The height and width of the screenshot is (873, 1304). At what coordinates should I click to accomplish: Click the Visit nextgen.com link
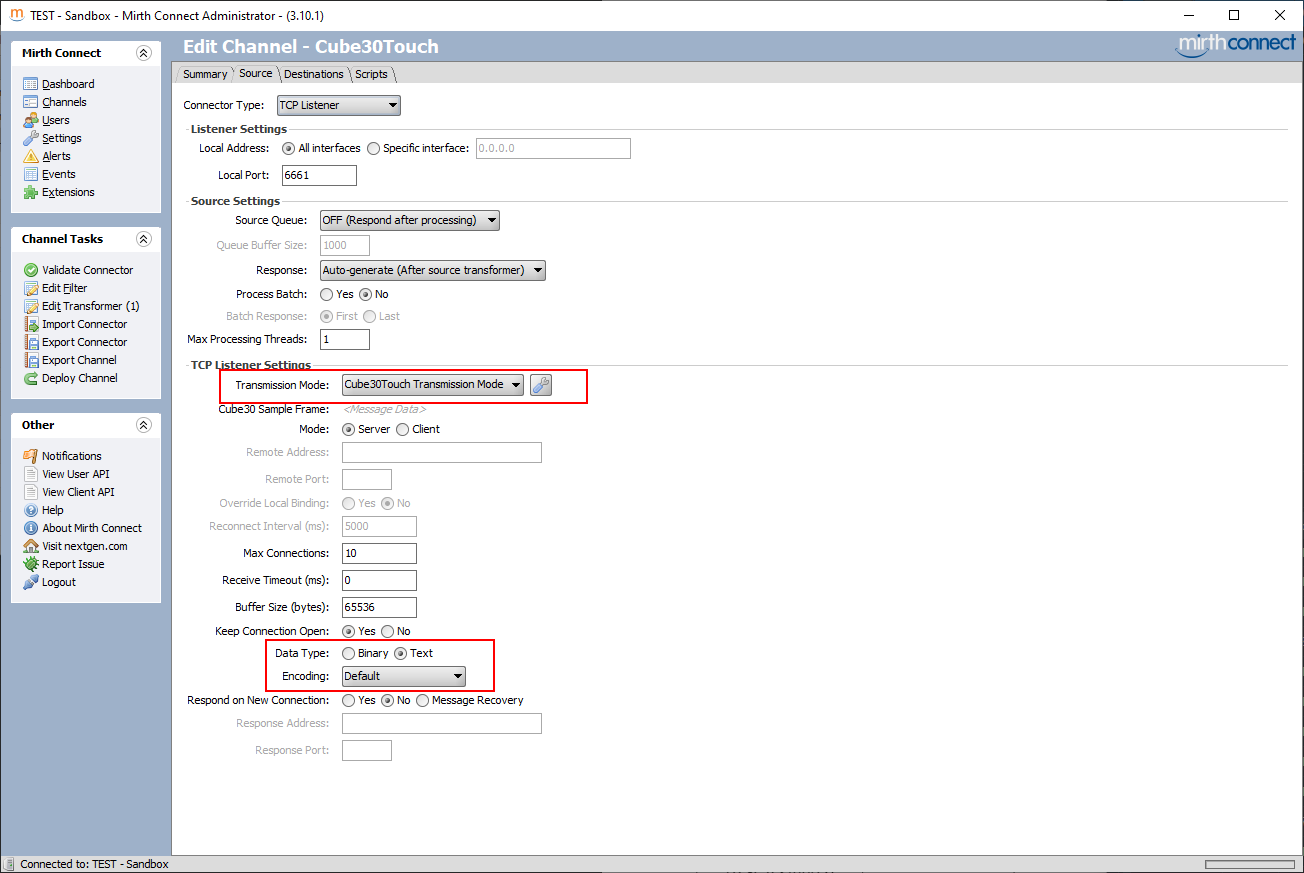coord(85,546)
